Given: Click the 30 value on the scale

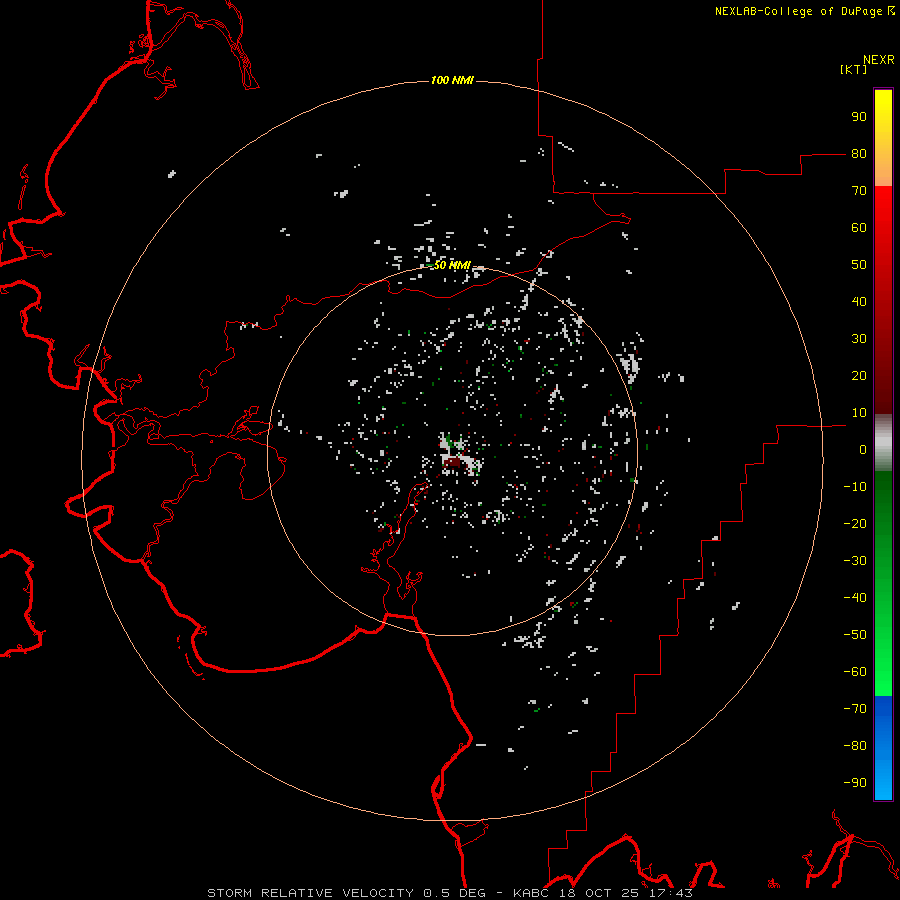Looking at the screenshot, I should pos(859,339).
